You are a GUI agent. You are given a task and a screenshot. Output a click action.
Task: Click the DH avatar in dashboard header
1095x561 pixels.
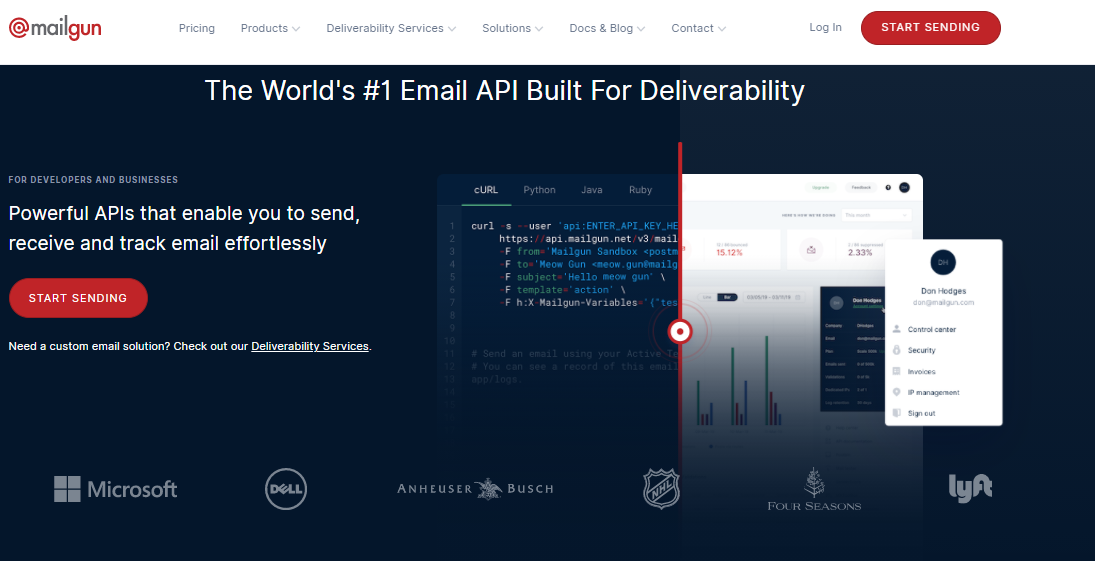tap(904, 187)
